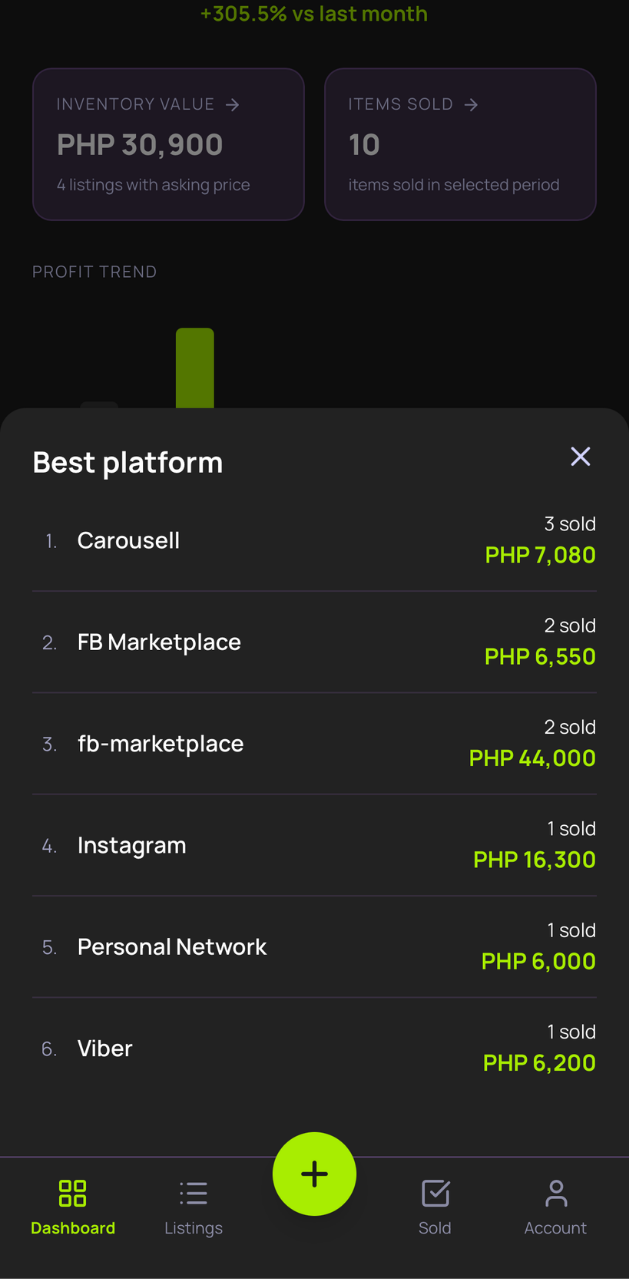The height and width of the screenshot is (1279, 629).
Task: Expand the Items Sold card
Action: (x=460, y=144)
